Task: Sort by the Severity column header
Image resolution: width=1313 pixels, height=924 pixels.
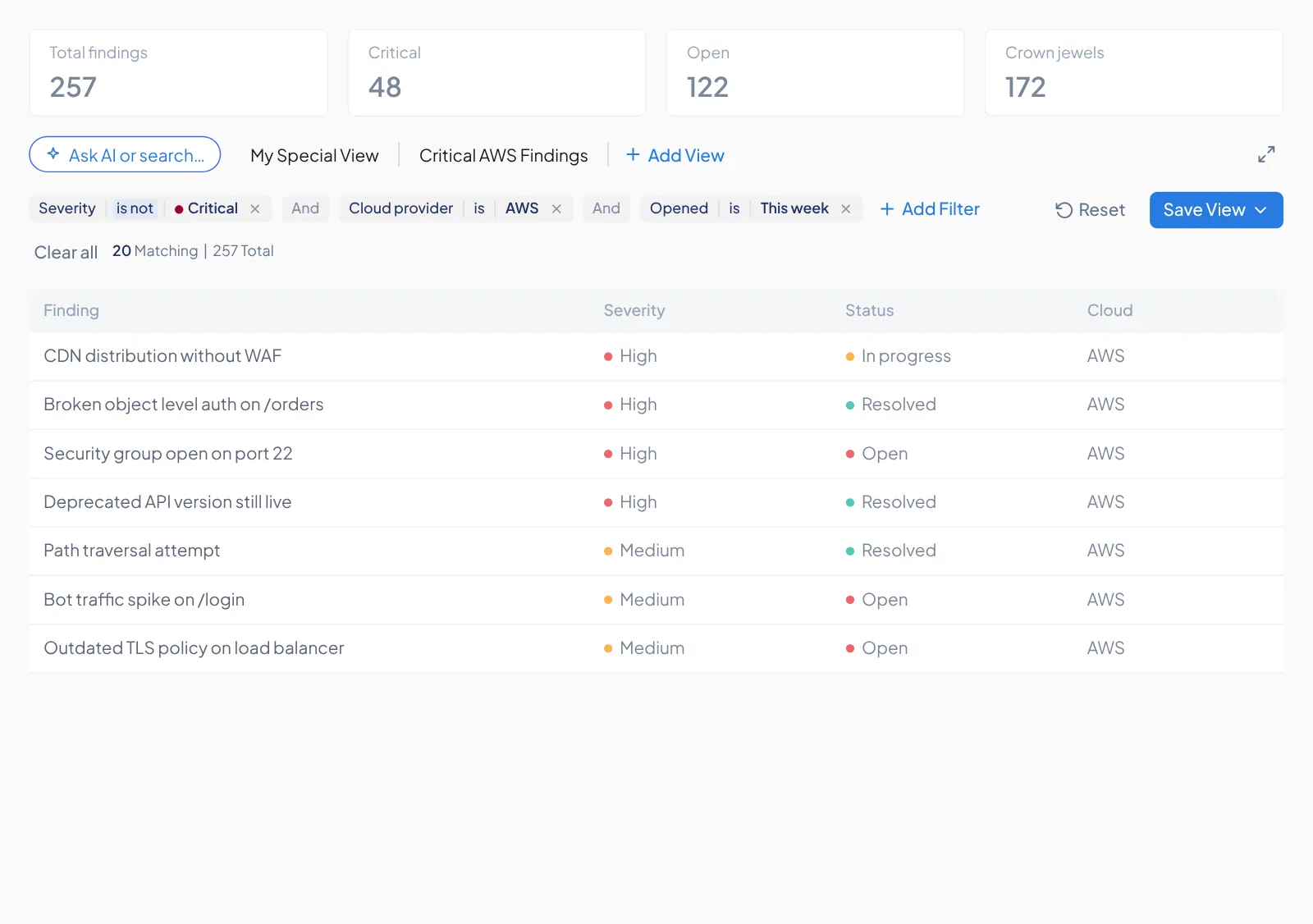Action: point(634,311)
